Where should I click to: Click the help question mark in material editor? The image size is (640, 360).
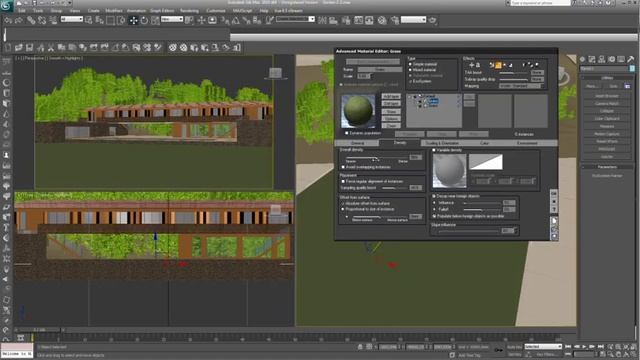tap(554, 209)
